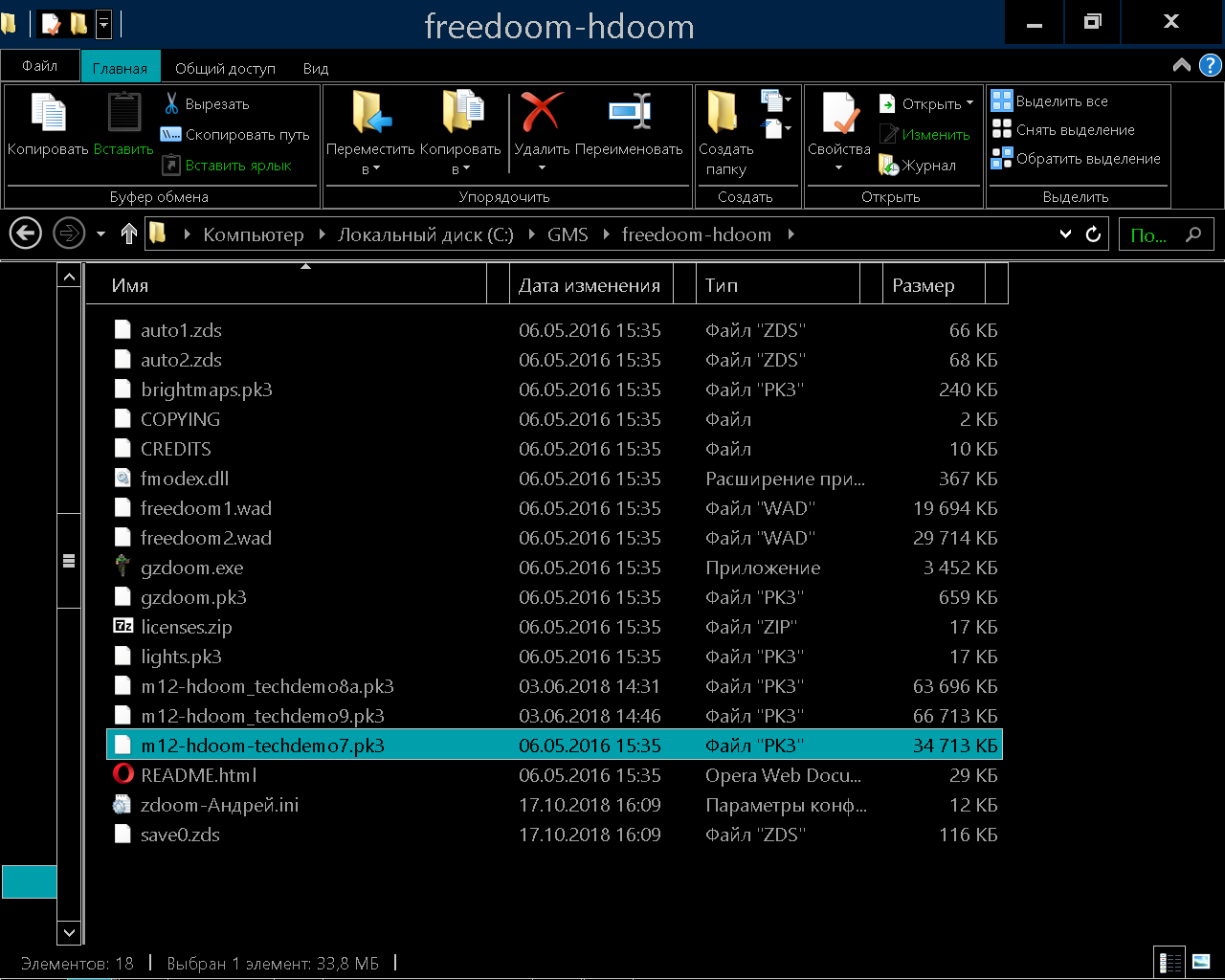
Task: Select the README.html file
Action: [x=554, y=775]
